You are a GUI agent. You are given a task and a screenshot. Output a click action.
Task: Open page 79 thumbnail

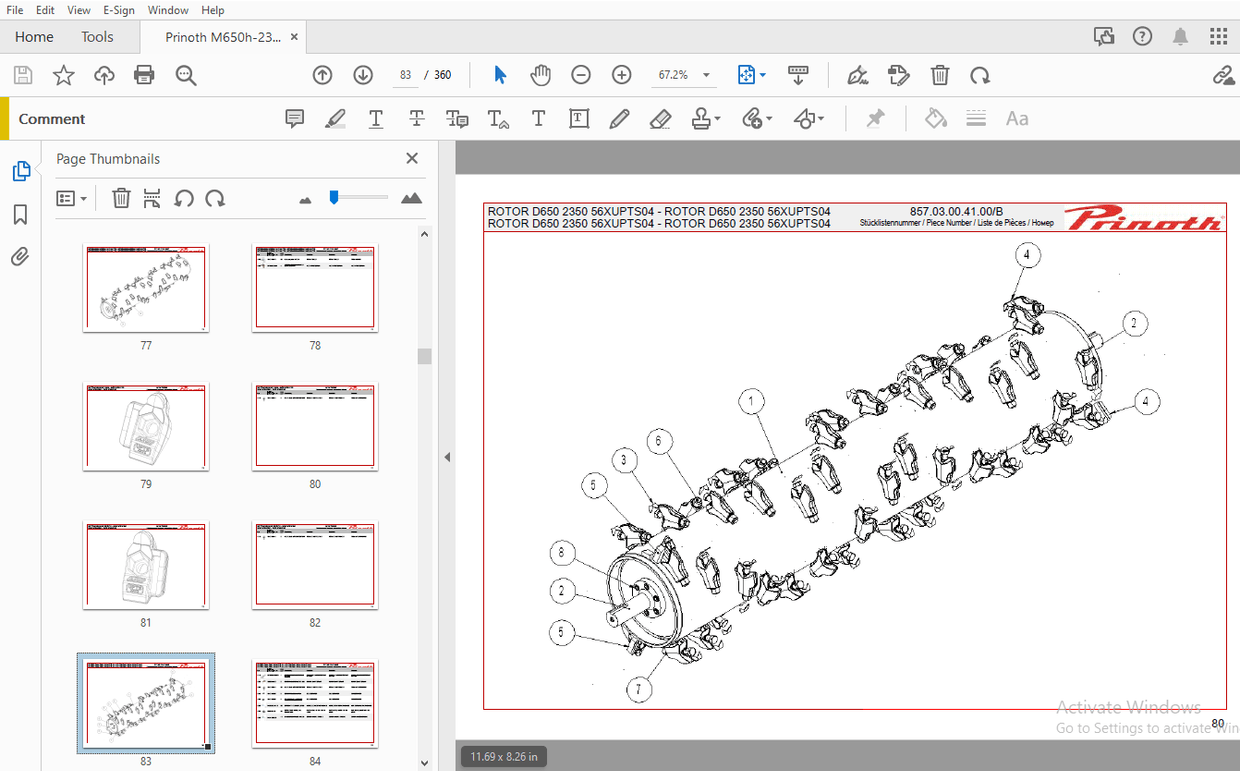(146, 427)
